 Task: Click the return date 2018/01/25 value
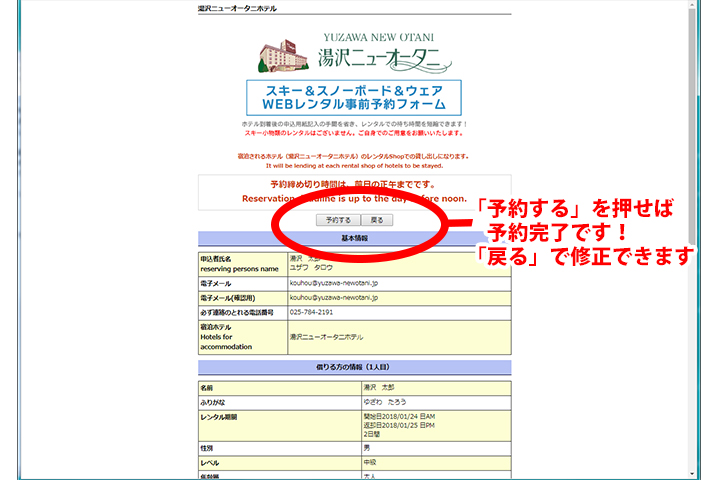point(399,425)
